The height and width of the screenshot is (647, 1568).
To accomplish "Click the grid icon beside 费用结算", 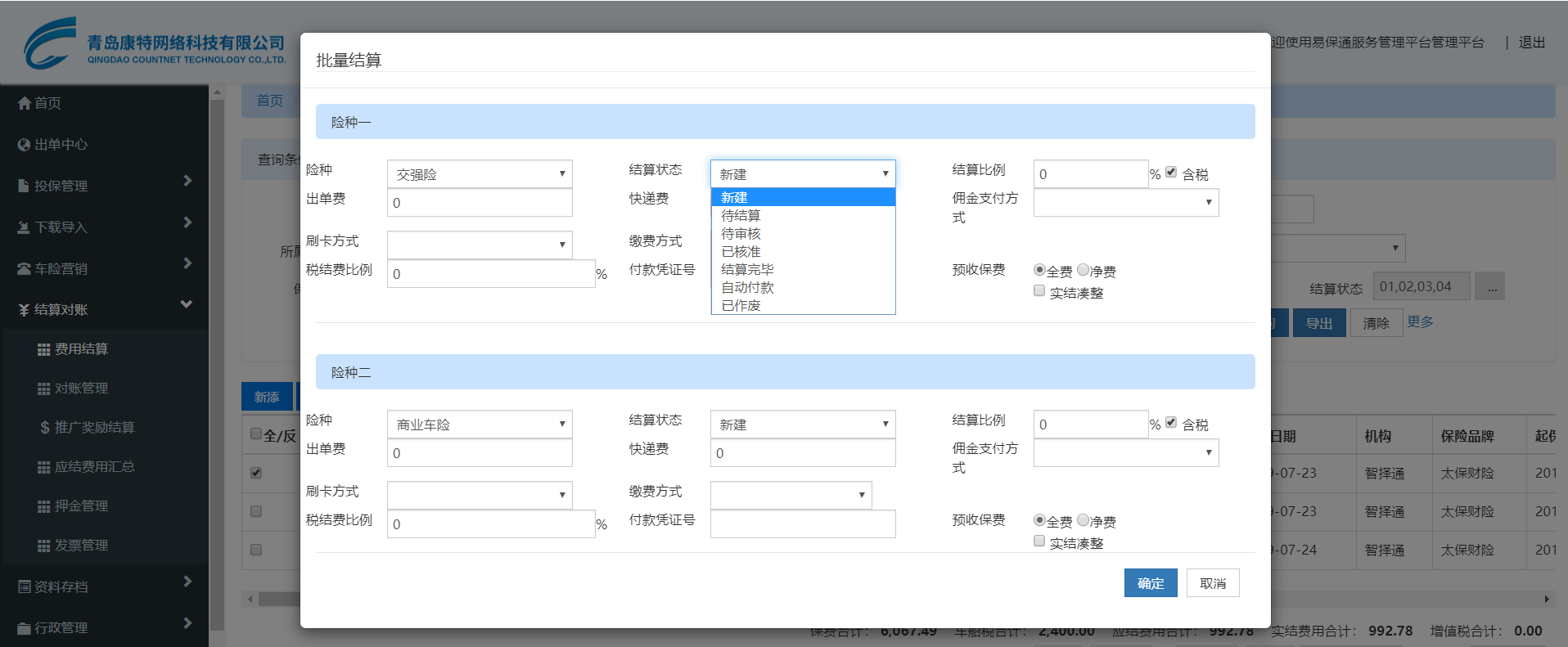I will [x=44, y=349].
